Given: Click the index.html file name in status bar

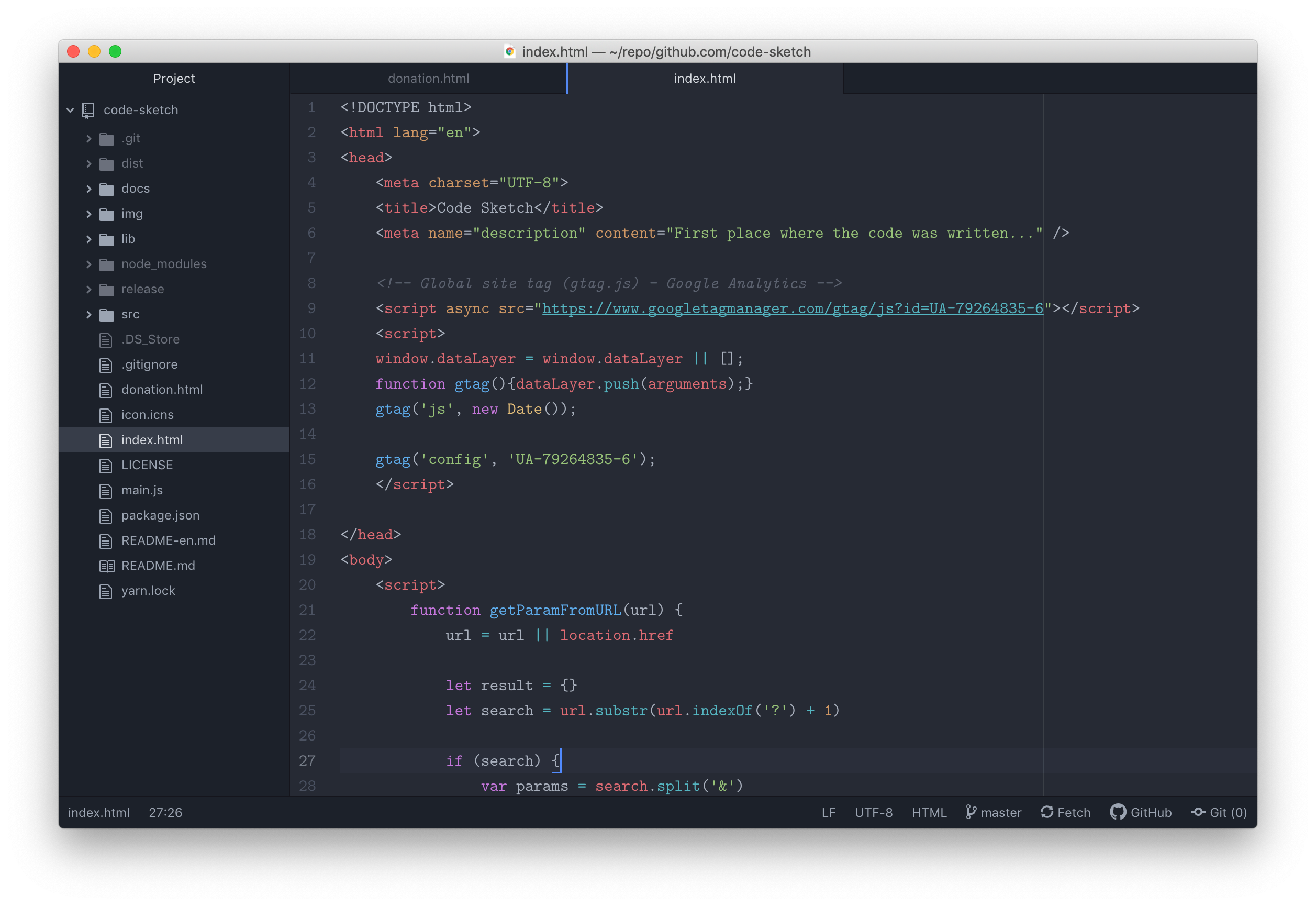Looking at the screenshot, I should point(99,813).
